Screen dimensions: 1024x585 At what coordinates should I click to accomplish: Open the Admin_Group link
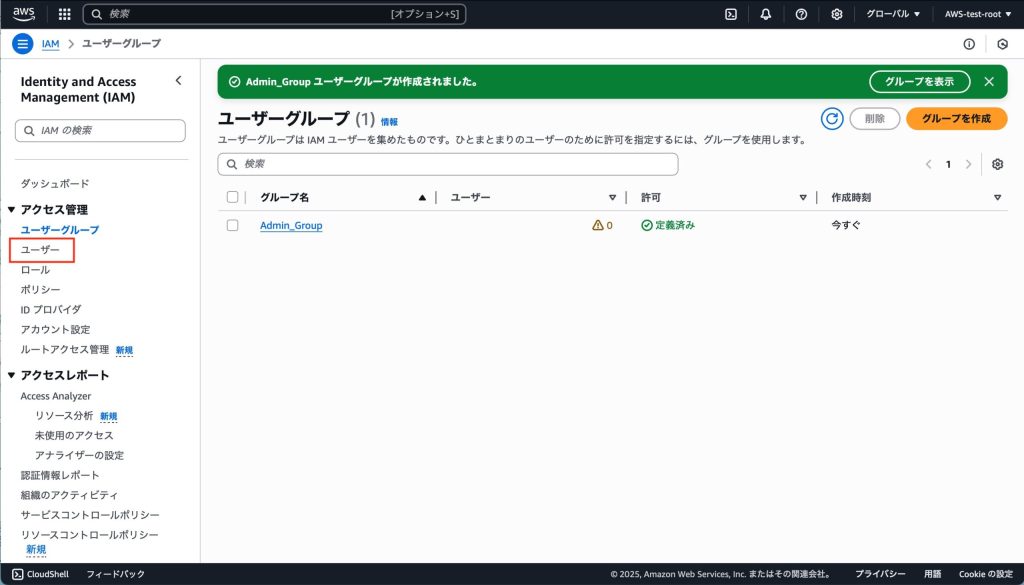(x=291, y=225)
